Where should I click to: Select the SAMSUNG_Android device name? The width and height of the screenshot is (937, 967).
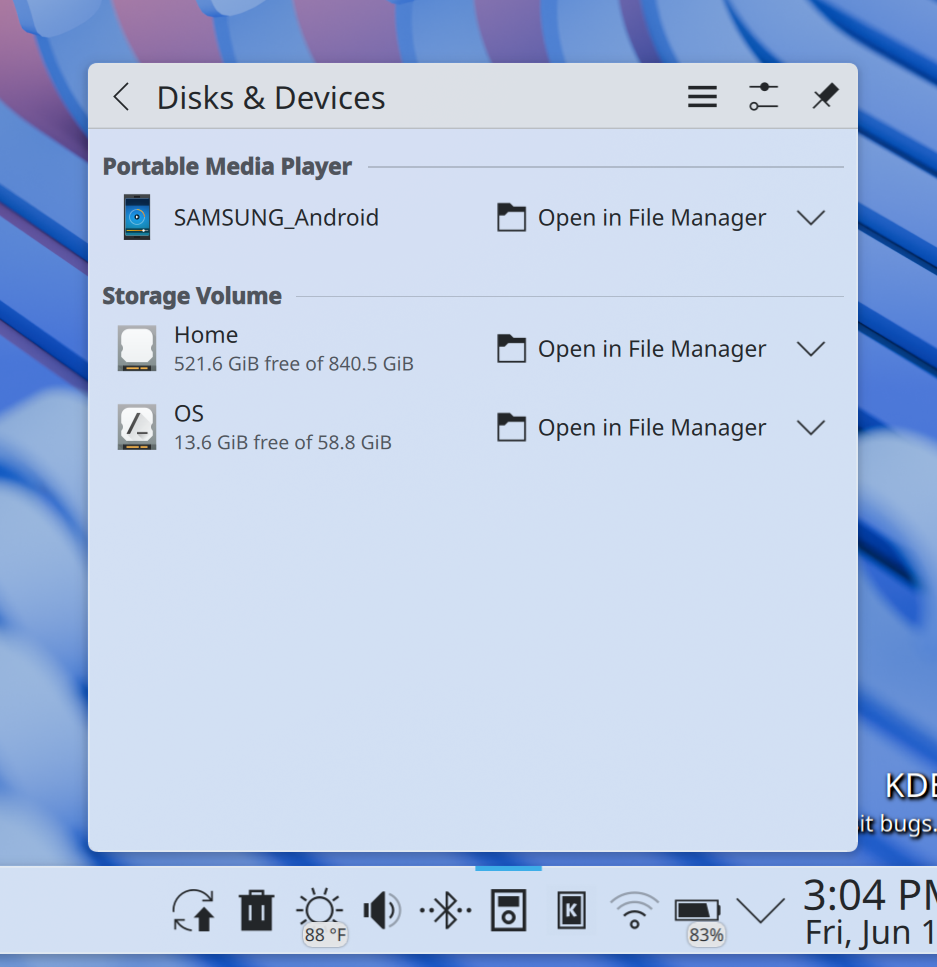coord(276,218)
